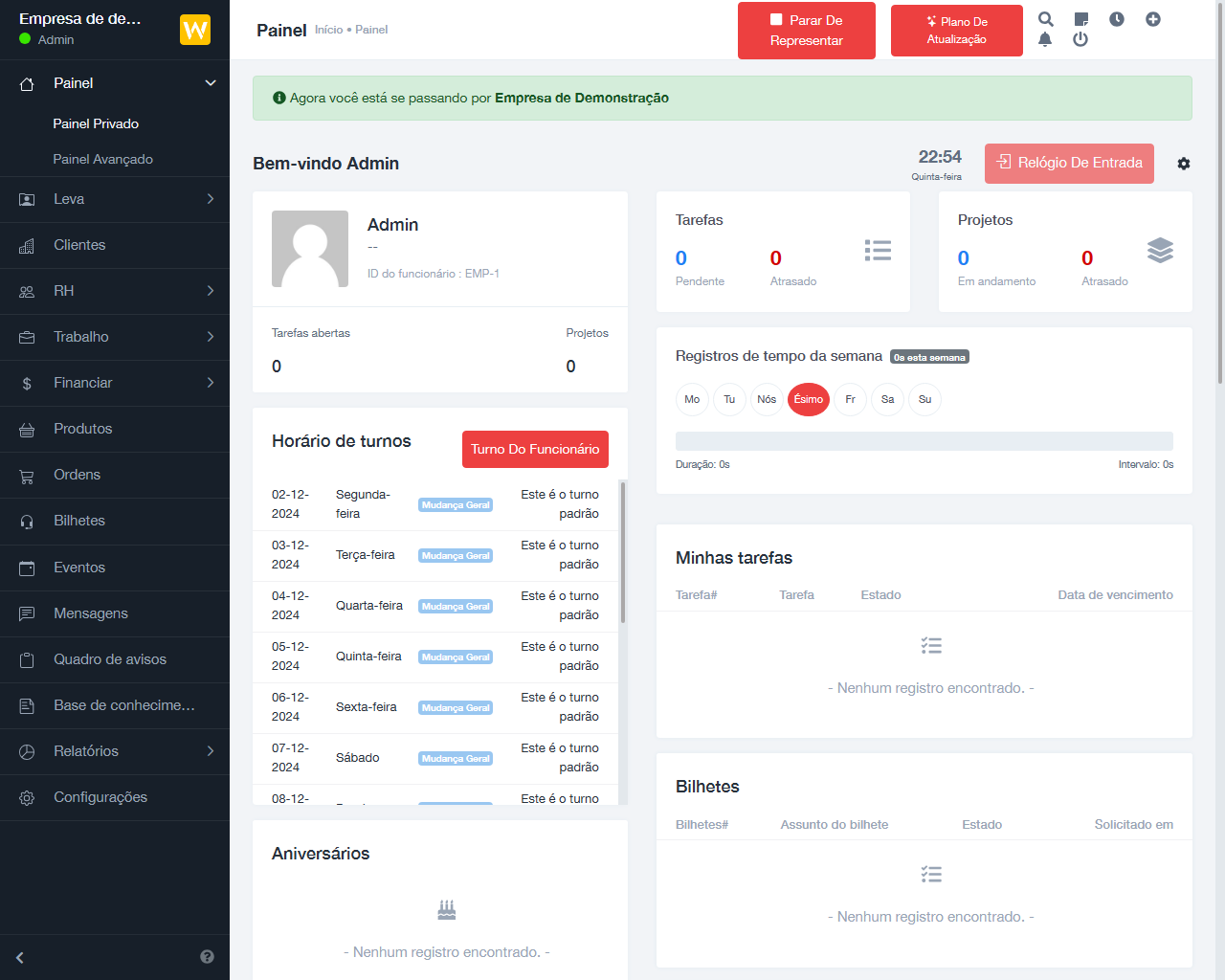This screenshot has width=1225, height=980.
Task: Click the Admin profile avatar picture
Action: coord(310,249)
